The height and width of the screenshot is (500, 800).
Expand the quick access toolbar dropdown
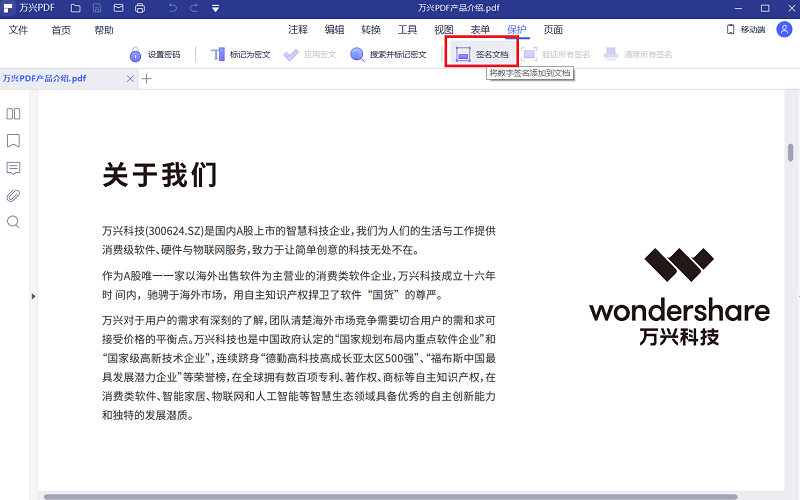[x=217, y=9]
